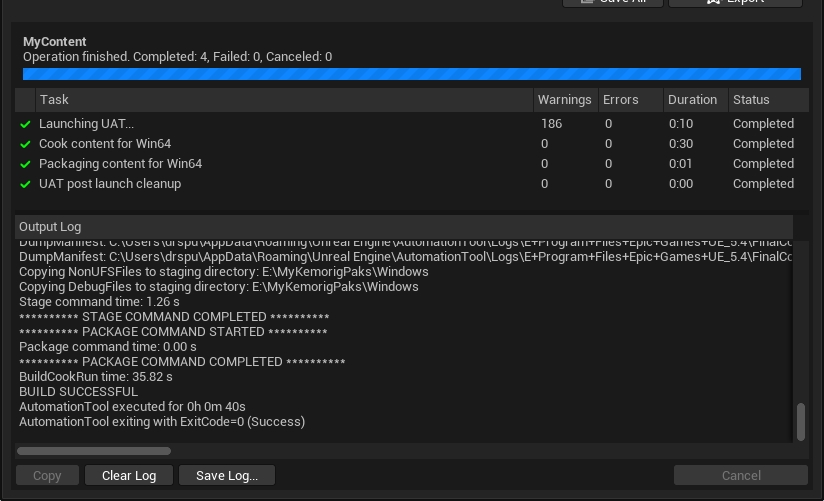Sort by the Warnings column header
824x501 pixels.
click(564, 100)
